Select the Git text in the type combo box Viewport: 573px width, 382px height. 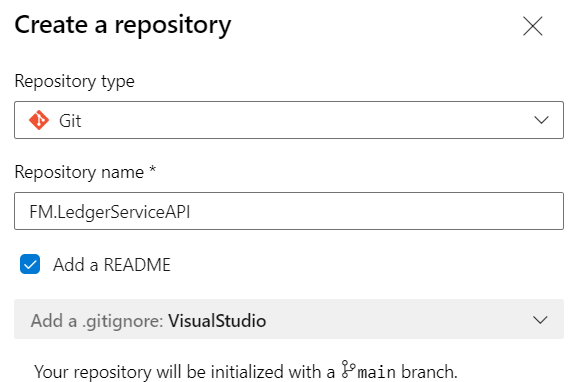tap(70, 121)
